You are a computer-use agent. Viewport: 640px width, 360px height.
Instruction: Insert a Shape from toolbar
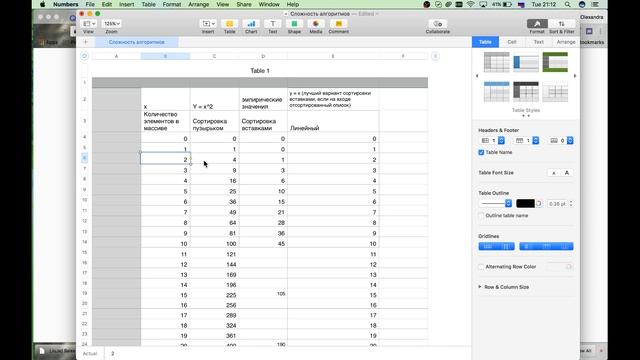(x=294, y=24)
